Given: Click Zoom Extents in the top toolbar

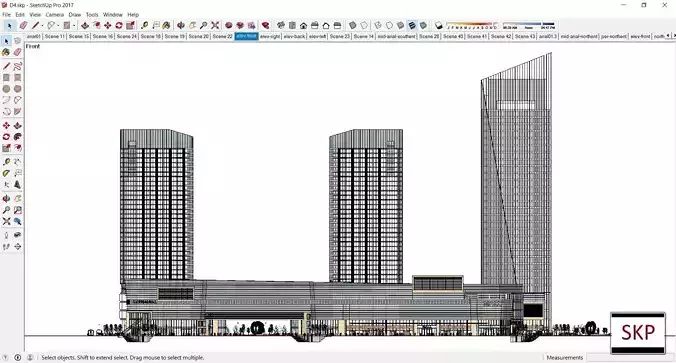Looking at the screenshot, I should [215, 25].
